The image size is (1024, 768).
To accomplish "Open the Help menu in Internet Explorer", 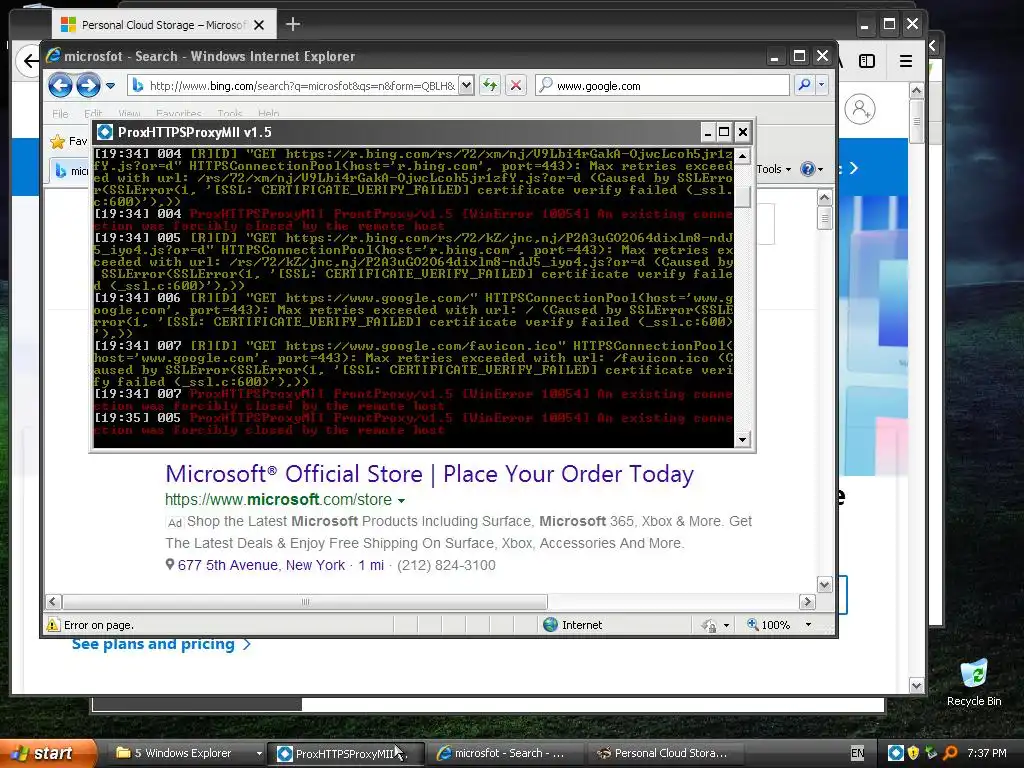I will click(268, 114).
